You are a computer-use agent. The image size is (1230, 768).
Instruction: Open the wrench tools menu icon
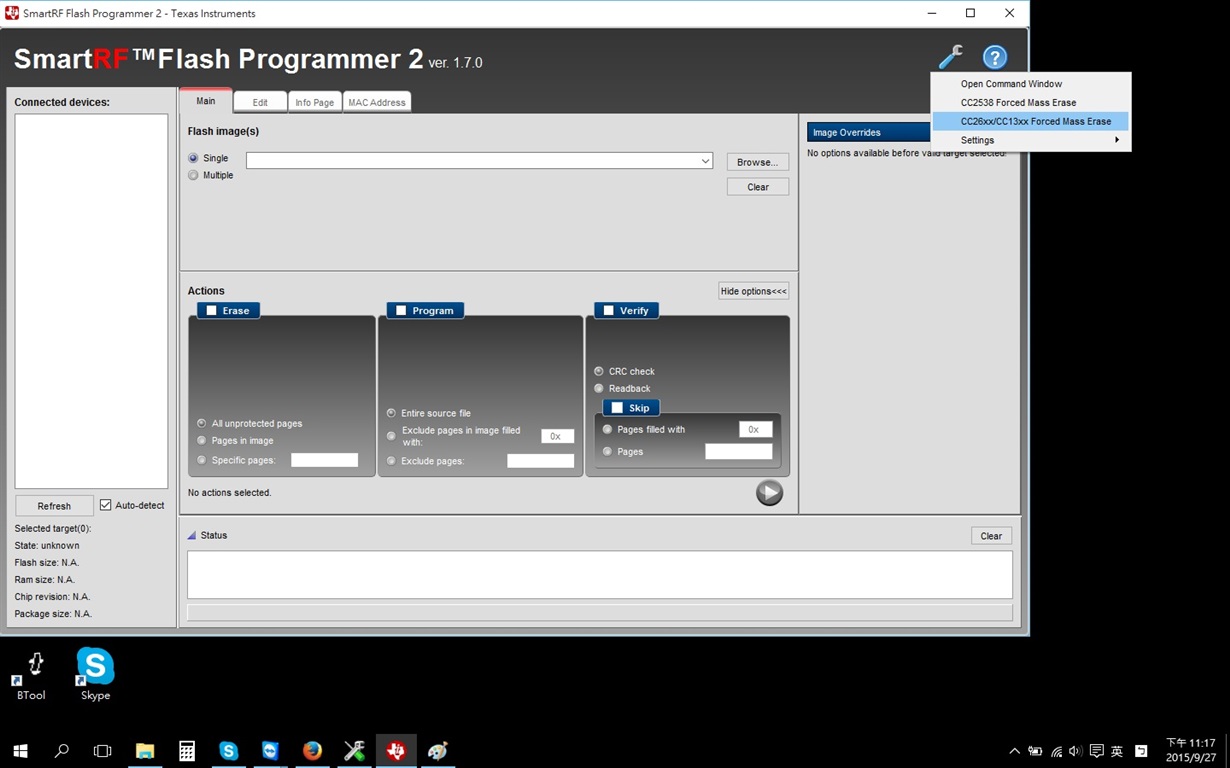950,57
